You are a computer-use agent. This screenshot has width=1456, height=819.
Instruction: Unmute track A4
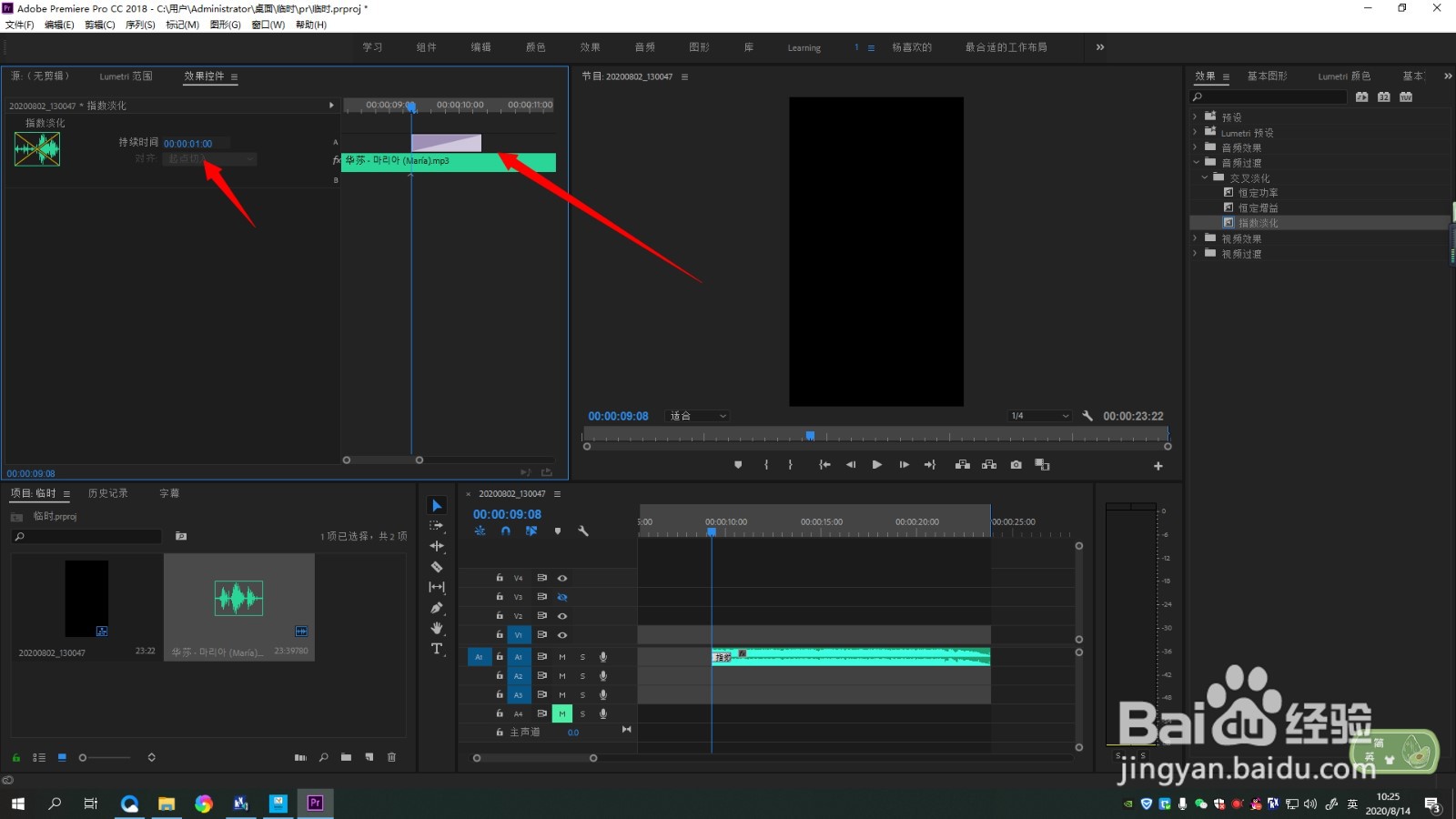coord(562,714)
